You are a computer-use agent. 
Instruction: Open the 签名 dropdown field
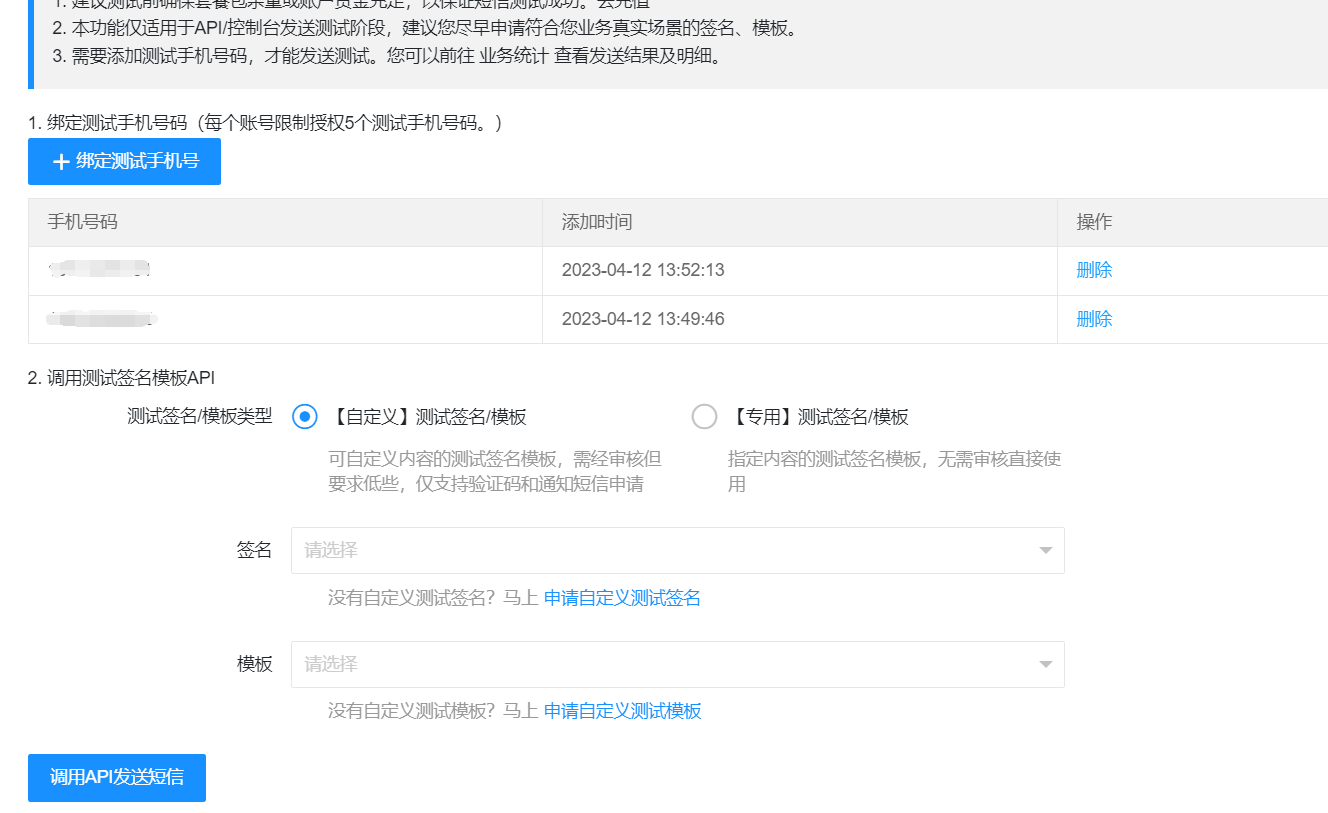(x=660, y=550)
